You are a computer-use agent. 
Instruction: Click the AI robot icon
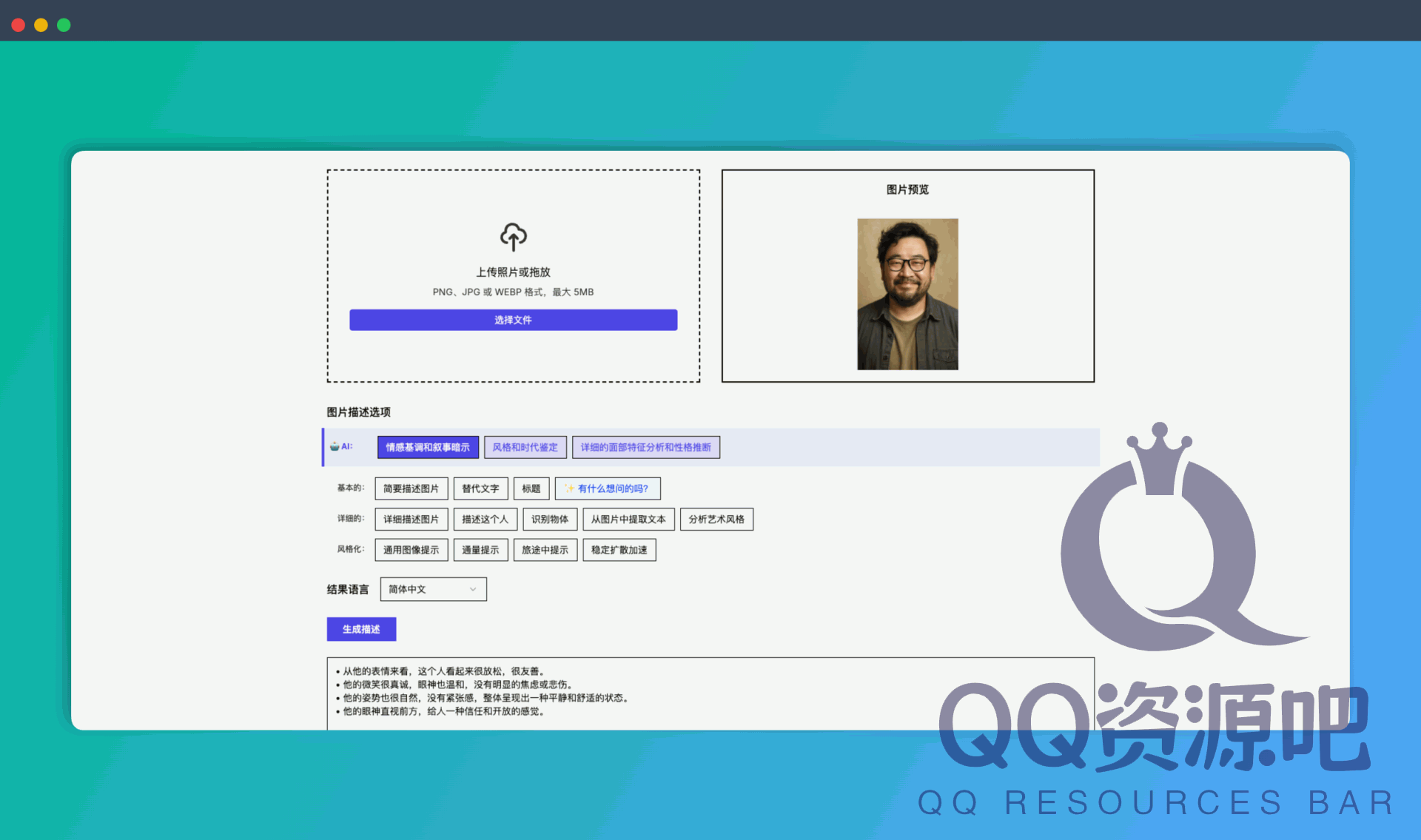coord(335,446)
